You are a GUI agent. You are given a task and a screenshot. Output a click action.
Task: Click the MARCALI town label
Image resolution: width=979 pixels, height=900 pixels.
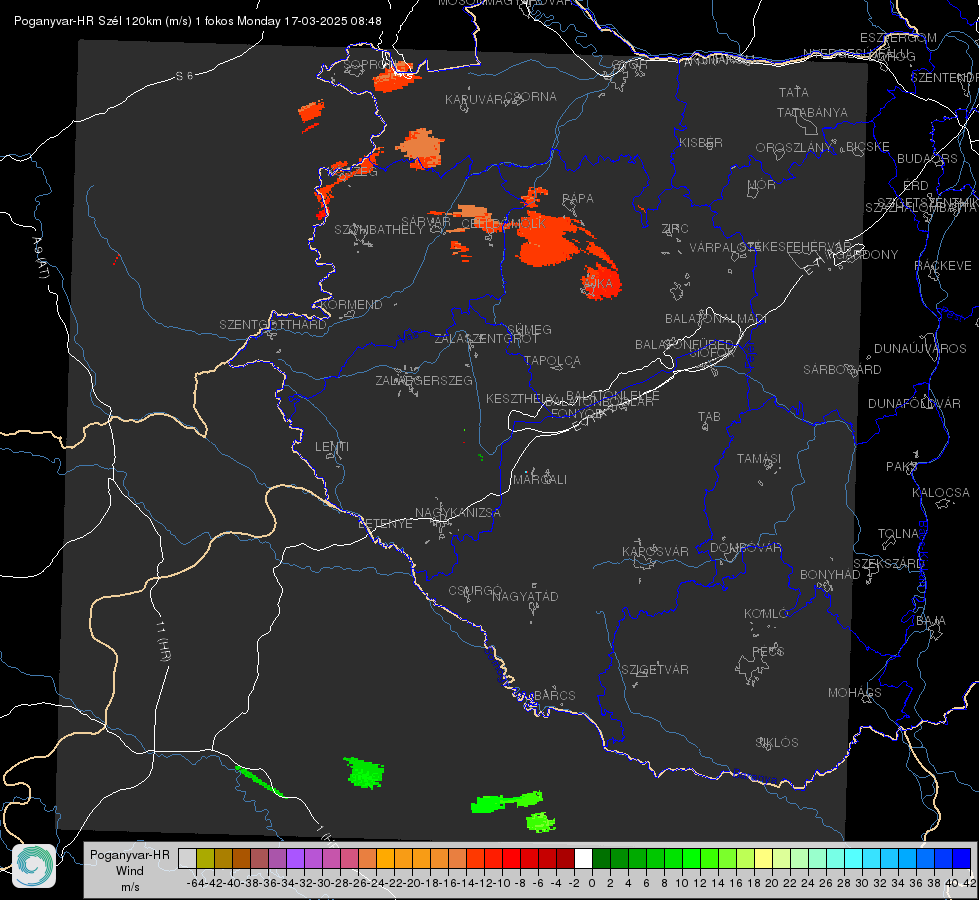(x=540, y=480)
